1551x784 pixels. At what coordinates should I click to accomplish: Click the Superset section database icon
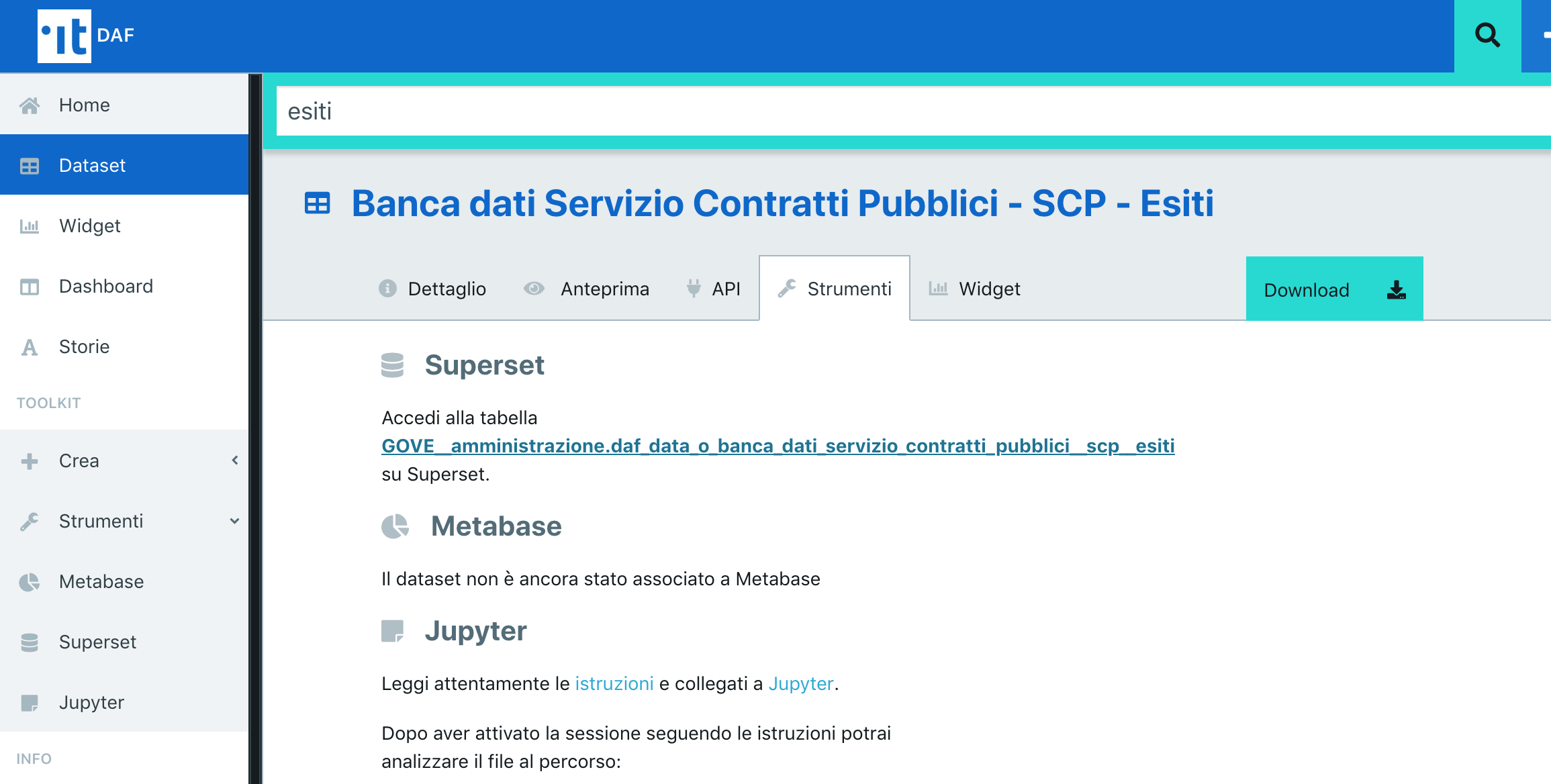coord(392,365)
